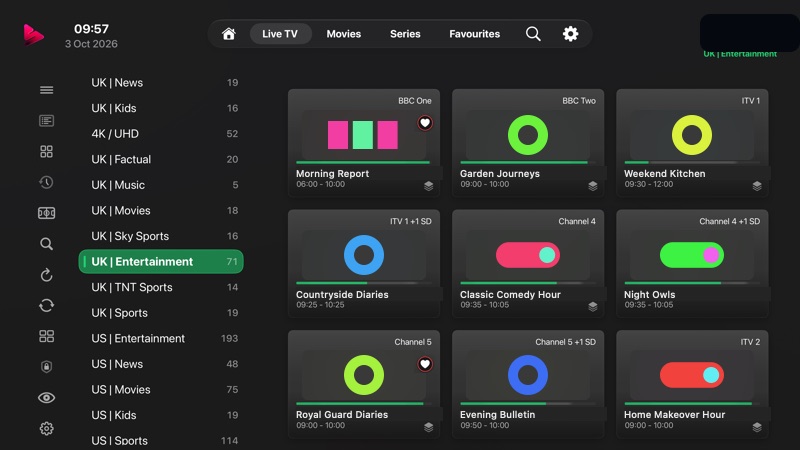The image size is (800, 450).
Task: Select US | Movies category
Action: (161, 389)
